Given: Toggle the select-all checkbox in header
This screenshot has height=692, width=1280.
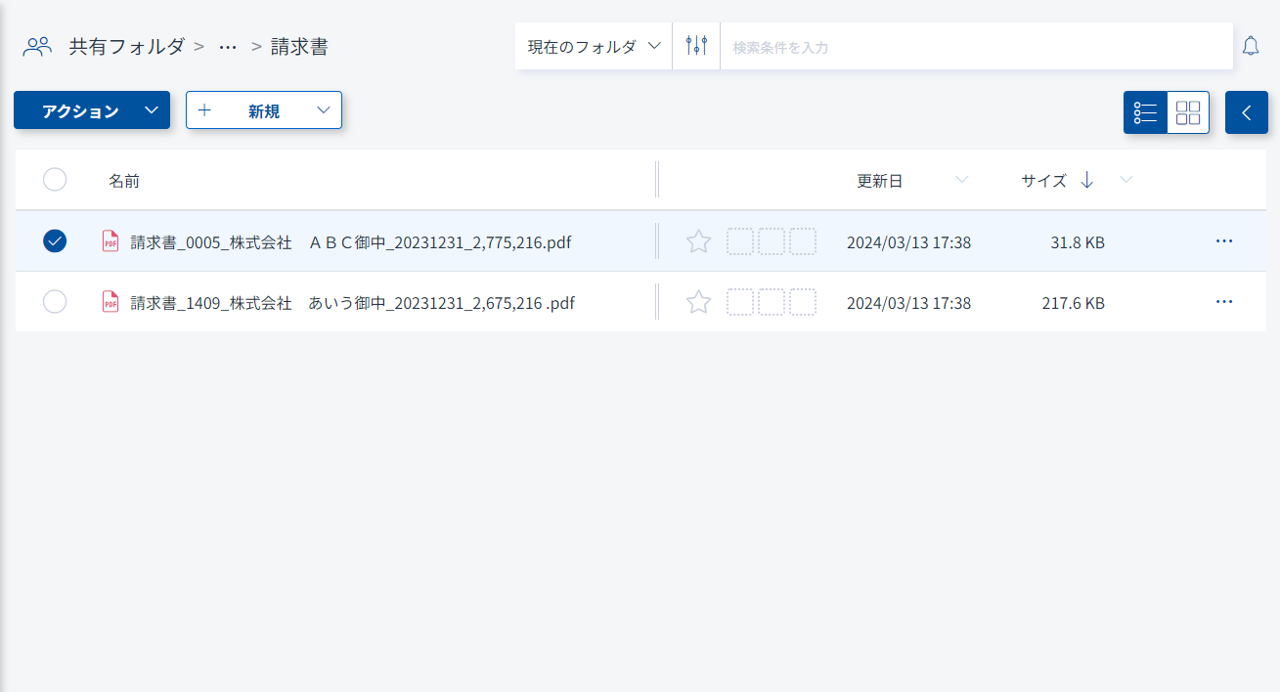Looking at the screenshot, I should 55,180.
